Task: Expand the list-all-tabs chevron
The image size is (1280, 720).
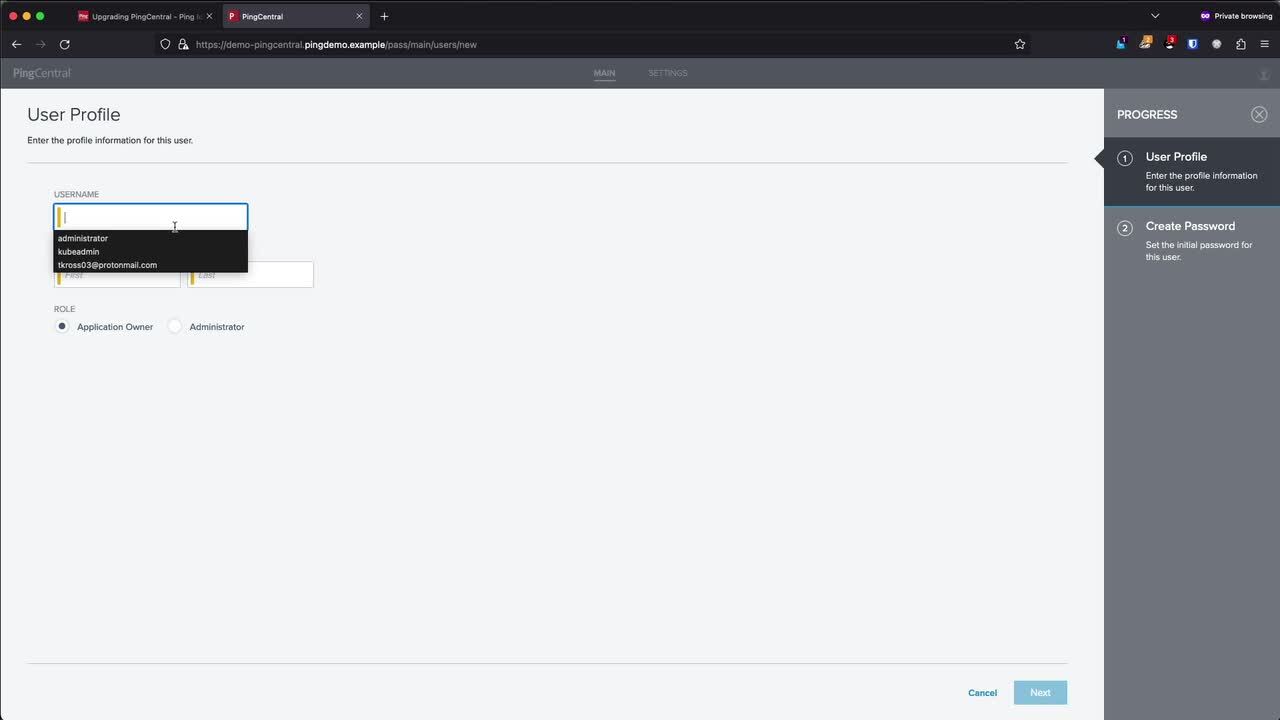Action: click(1155, 16)
